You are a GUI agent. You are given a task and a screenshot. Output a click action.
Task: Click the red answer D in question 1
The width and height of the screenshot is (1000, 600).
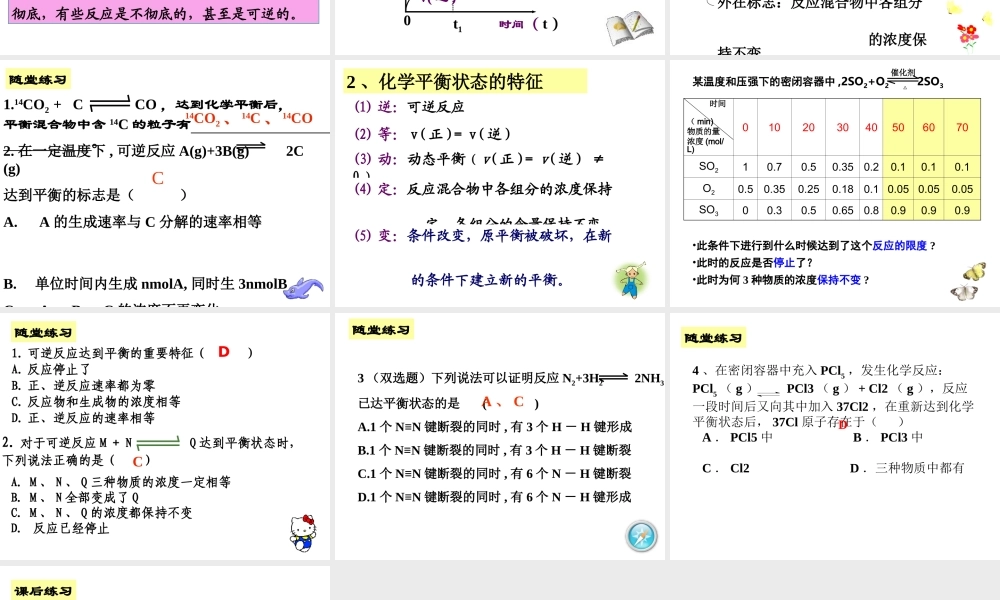223,351
